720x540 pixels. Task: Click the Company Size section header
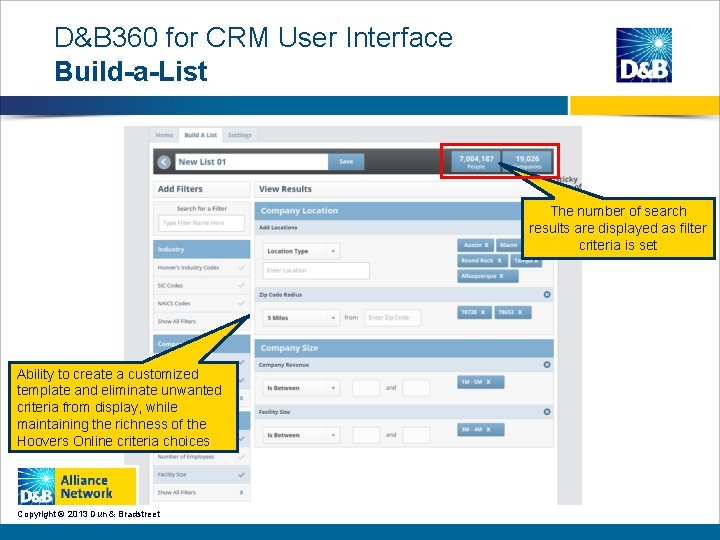[x=404, y=348]
